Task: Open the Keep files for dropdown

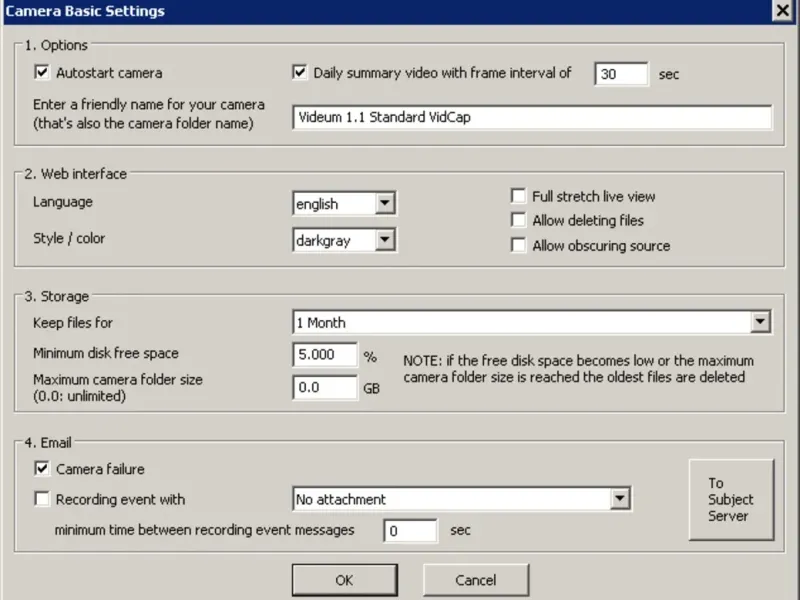Action: click(x=761, y=322)
